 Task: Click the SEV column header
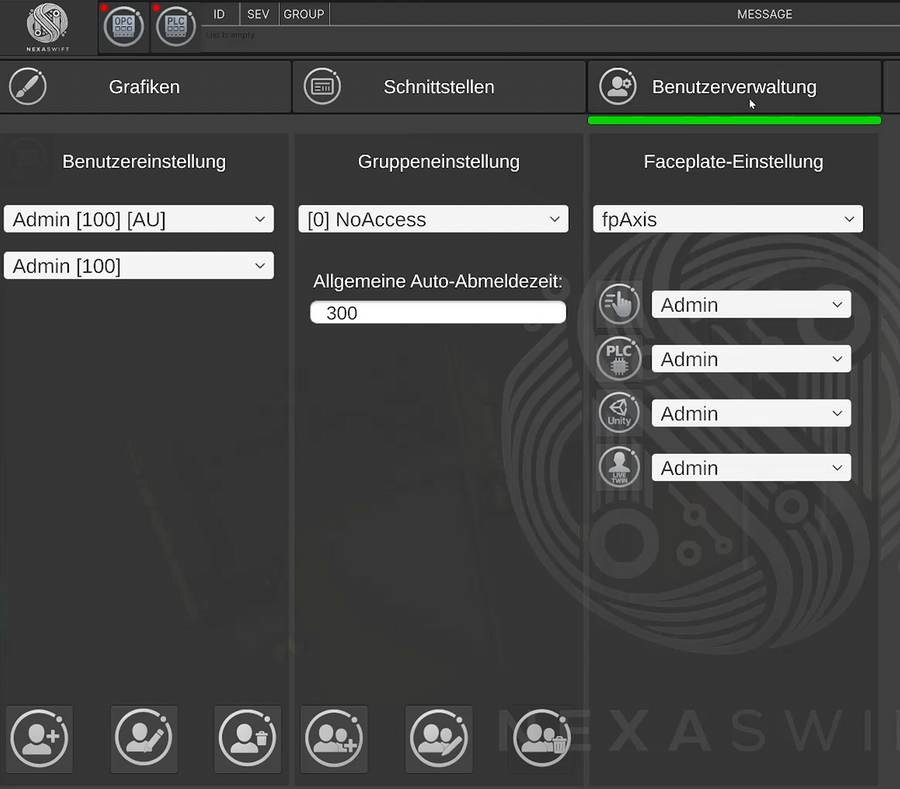click(x=258, y=14)
